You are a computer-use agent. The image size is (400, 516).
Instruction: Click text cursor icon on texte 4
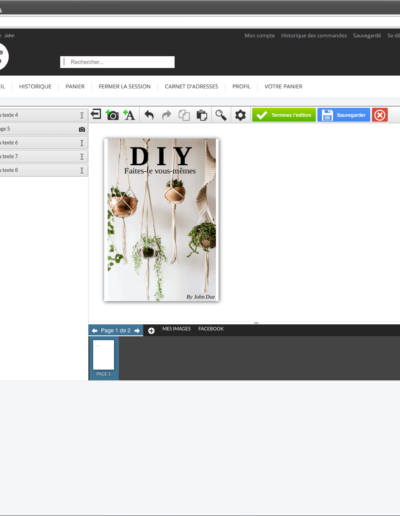click(82, 115)
